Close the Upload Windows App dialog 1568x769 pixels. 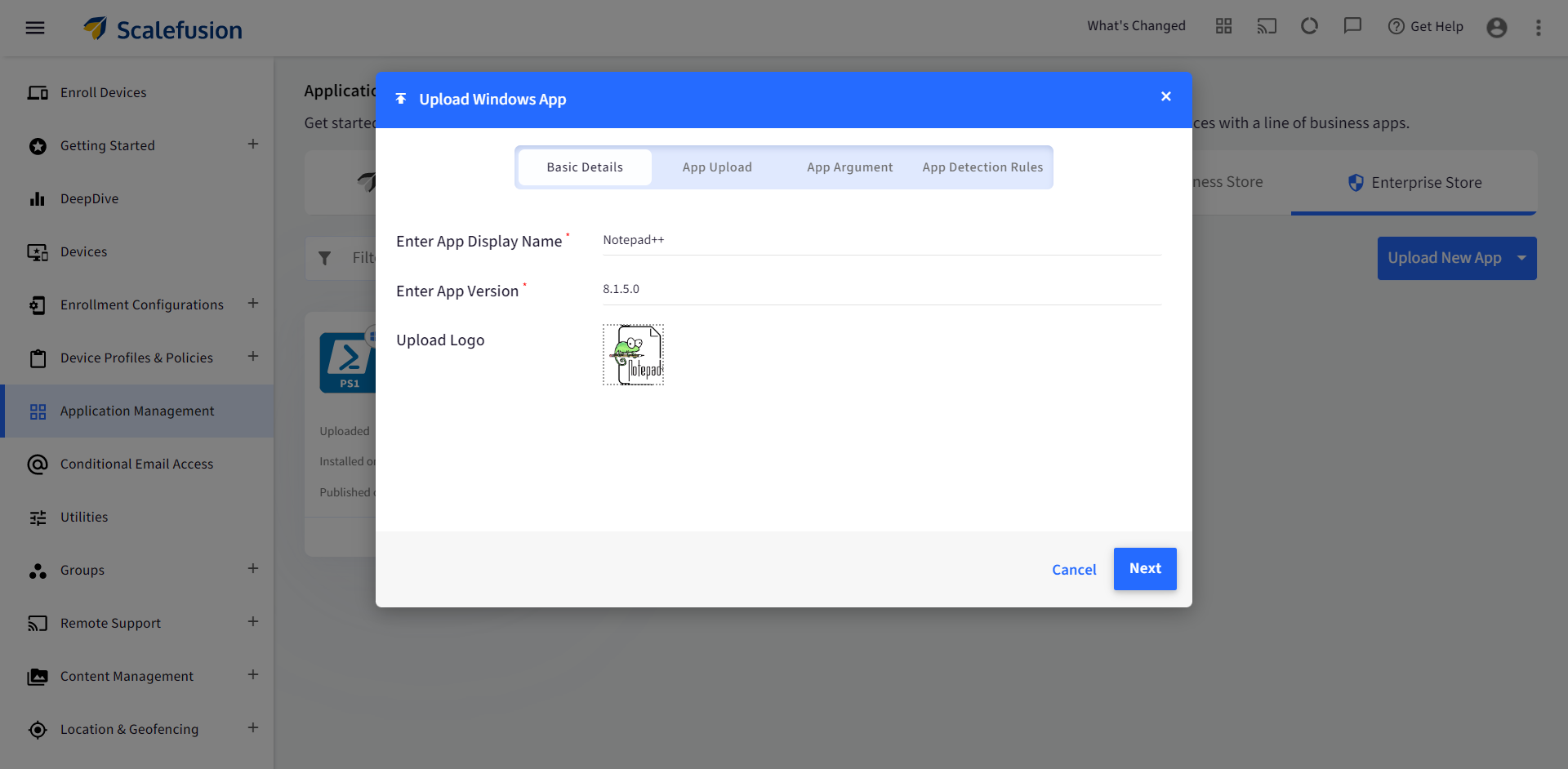pyautogui.click(x=1166, y=96)
